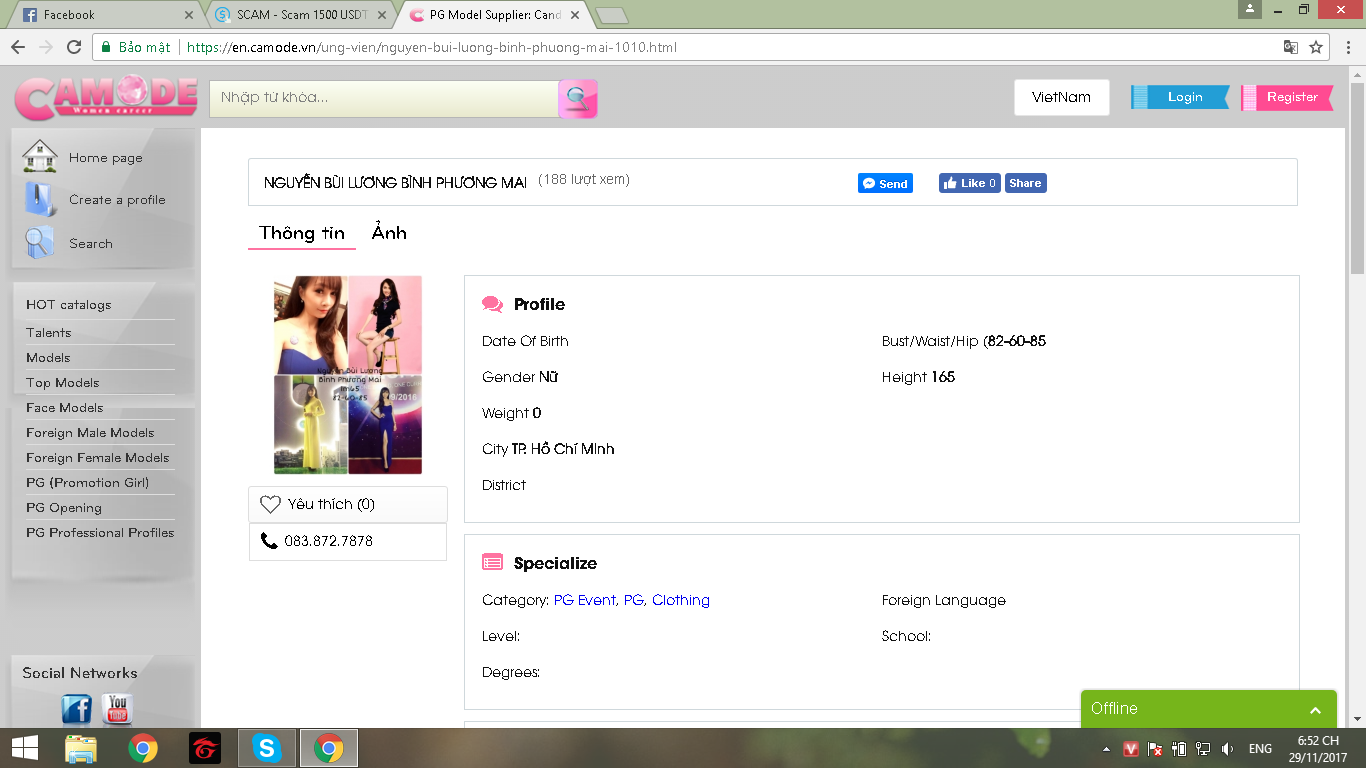The image size is (1366, 768).
Task: Click the CAMODE logo
Action: click(106, 97)
